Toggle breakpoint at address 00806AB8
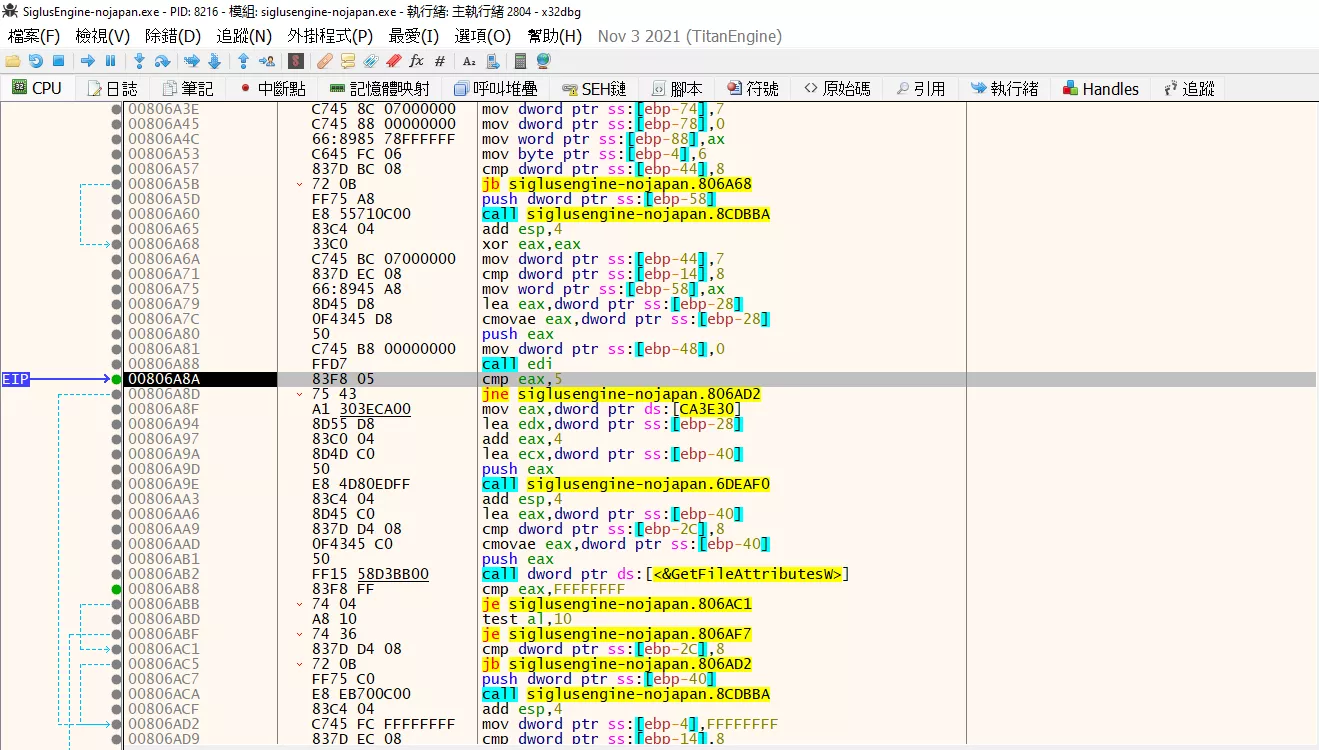 (116, 589)
